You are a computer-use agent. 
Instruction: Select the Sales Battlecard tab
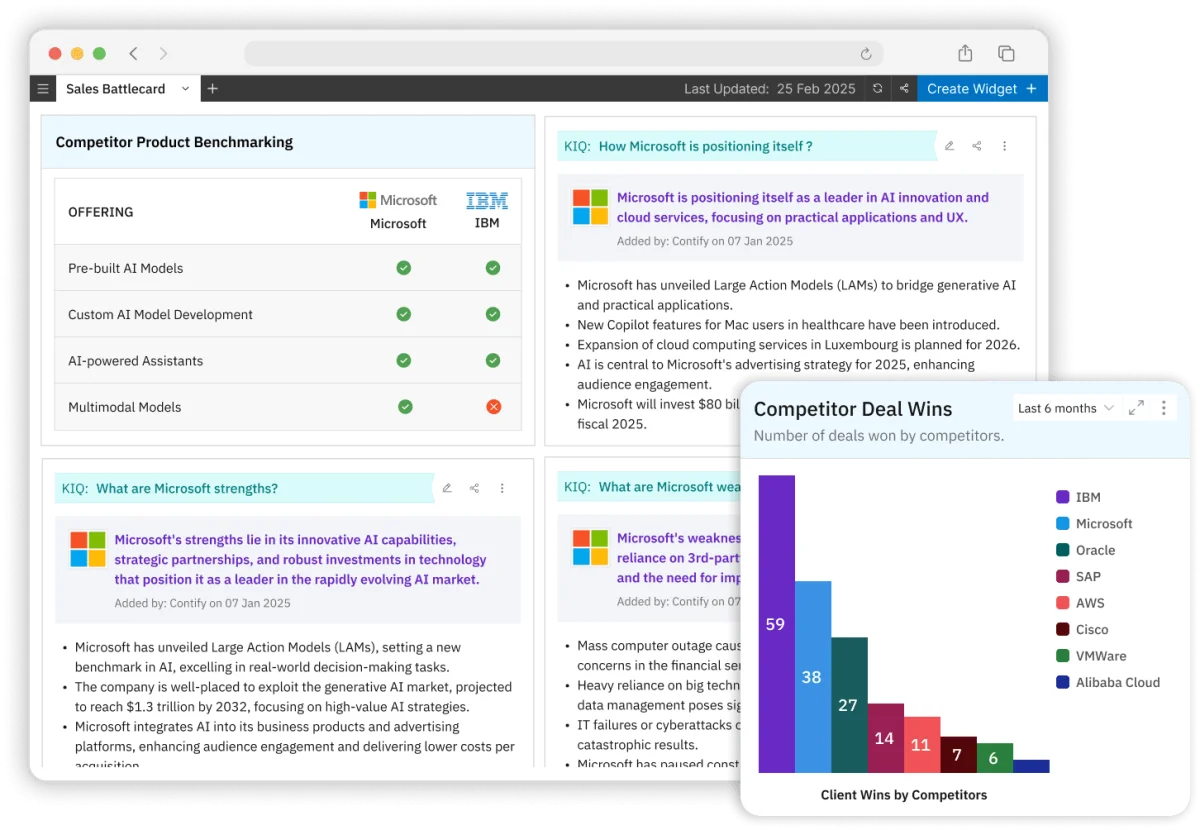point(113,88)
